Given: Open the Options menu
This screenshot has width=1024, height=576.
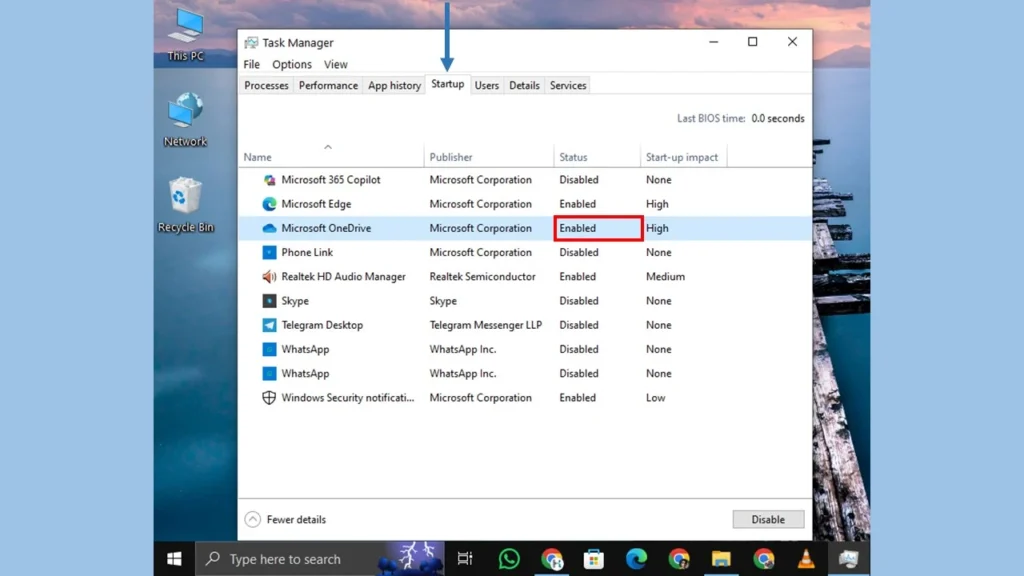Looking at the screenshot, I should point(292,64).
